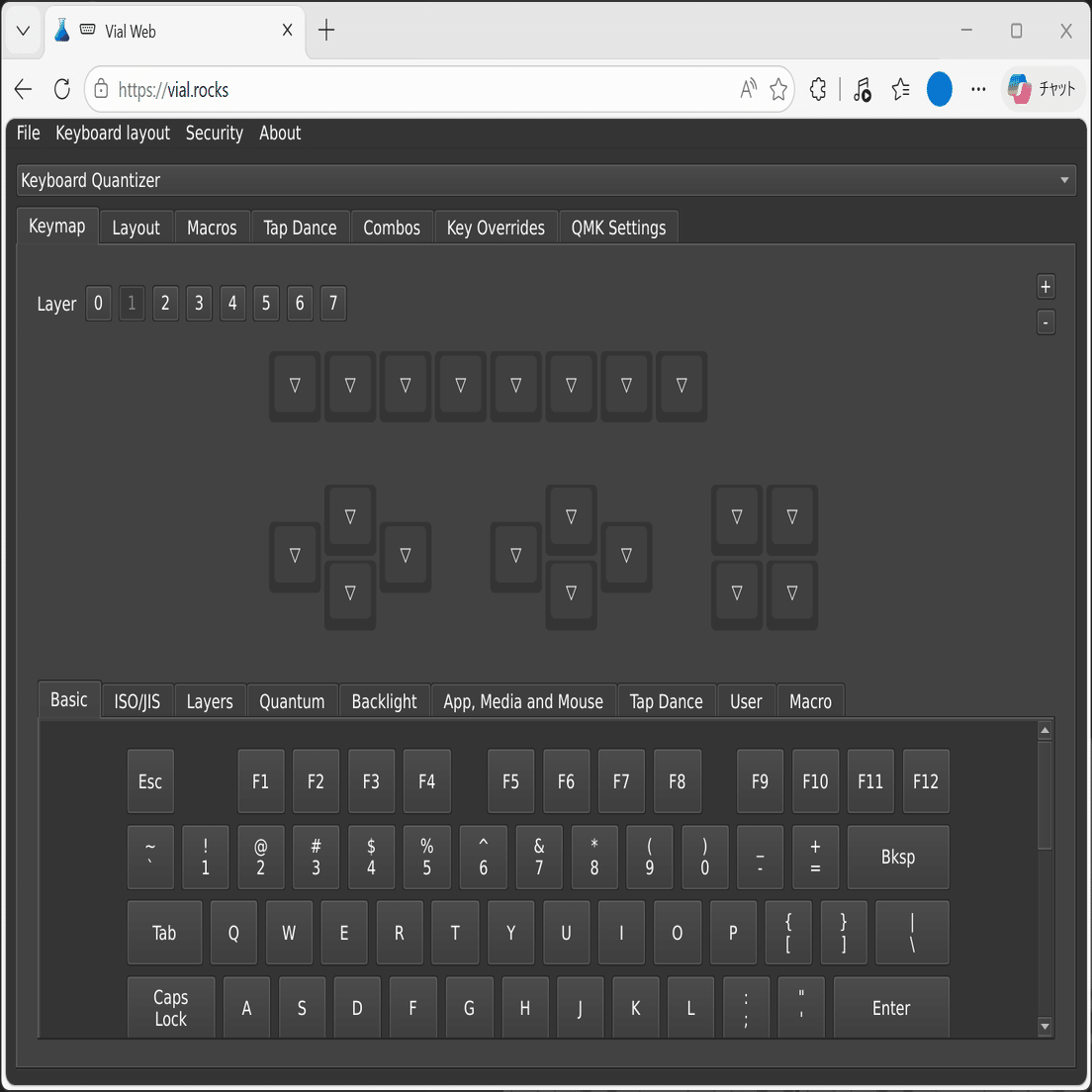Click the browser back arrow
Viewport: 1092px width, 1092px height.
23,89
